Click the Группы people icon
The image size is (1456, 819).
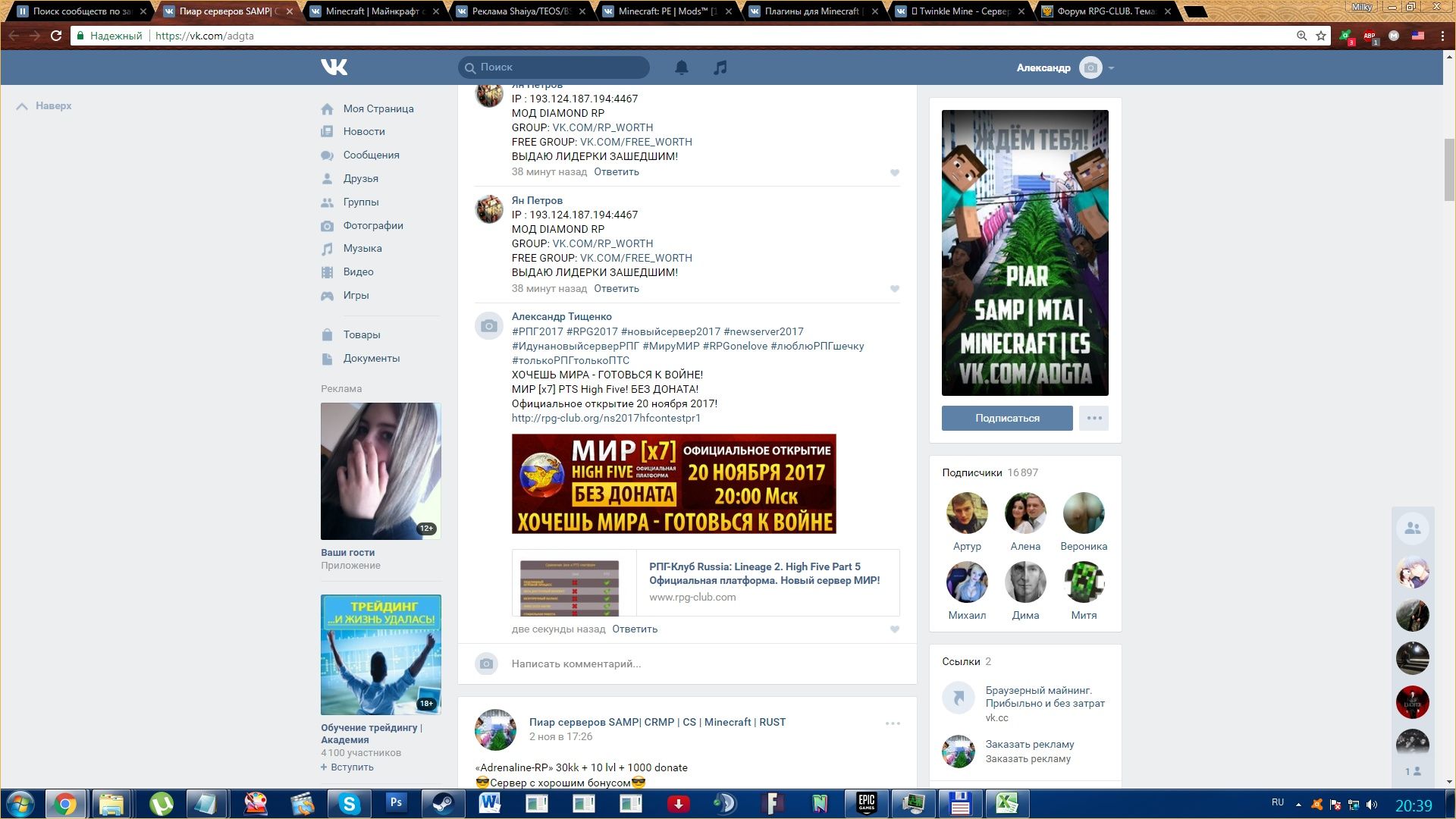(x=327, y=202)
